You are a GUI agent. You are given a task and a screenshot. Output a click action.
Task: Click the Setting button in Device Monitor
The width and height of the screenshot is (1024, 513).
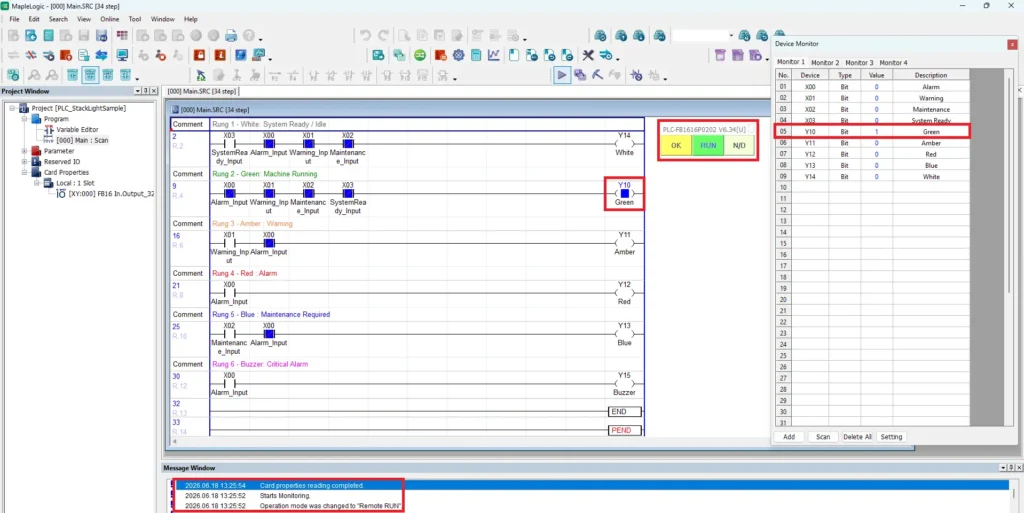pos(891,437)
